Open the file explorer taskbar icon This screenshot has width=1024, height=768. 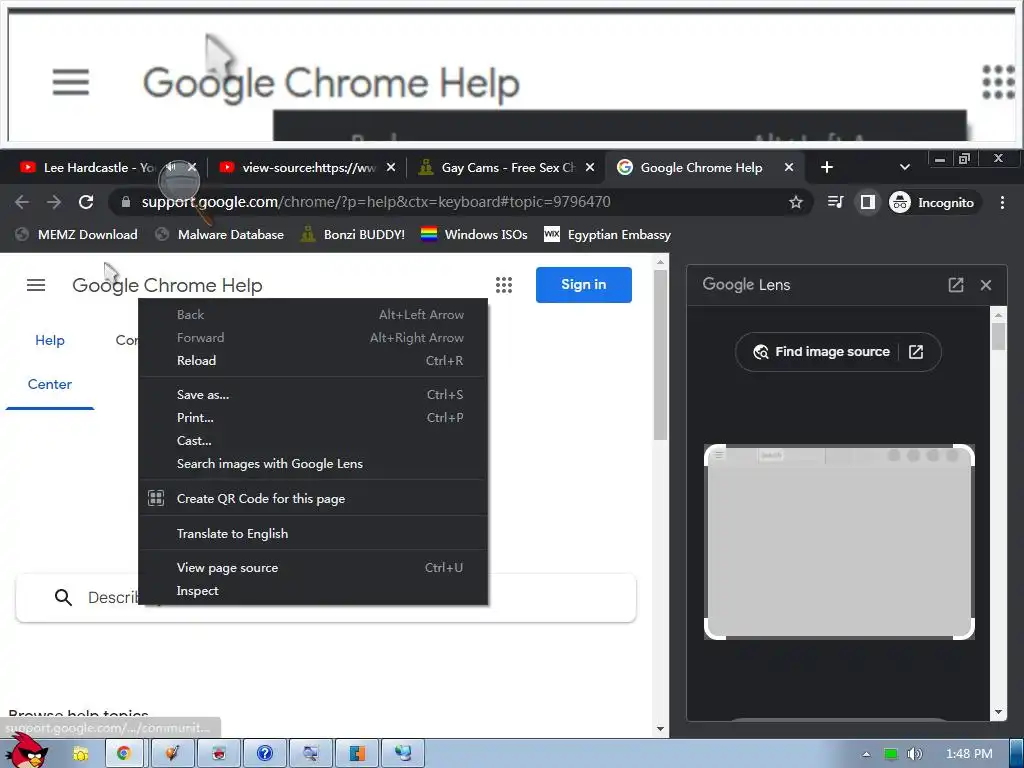[x=81, y=754]
